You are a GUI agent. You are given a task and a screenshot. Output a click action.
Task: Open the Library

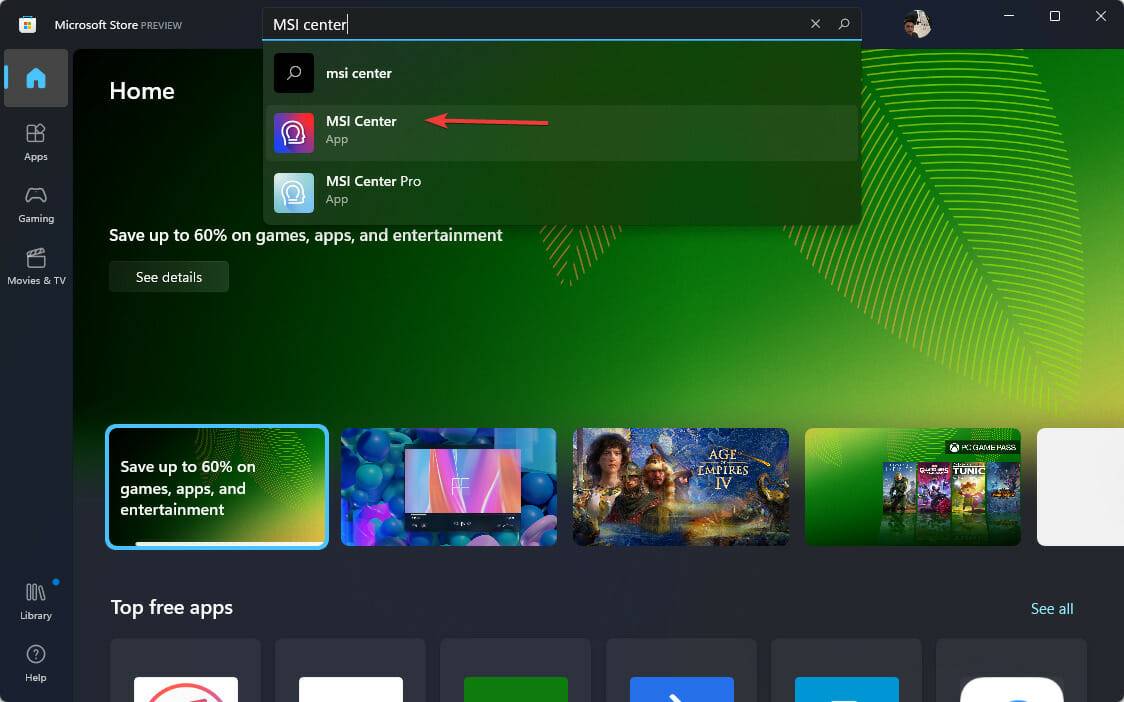click(x=36, y=601)
